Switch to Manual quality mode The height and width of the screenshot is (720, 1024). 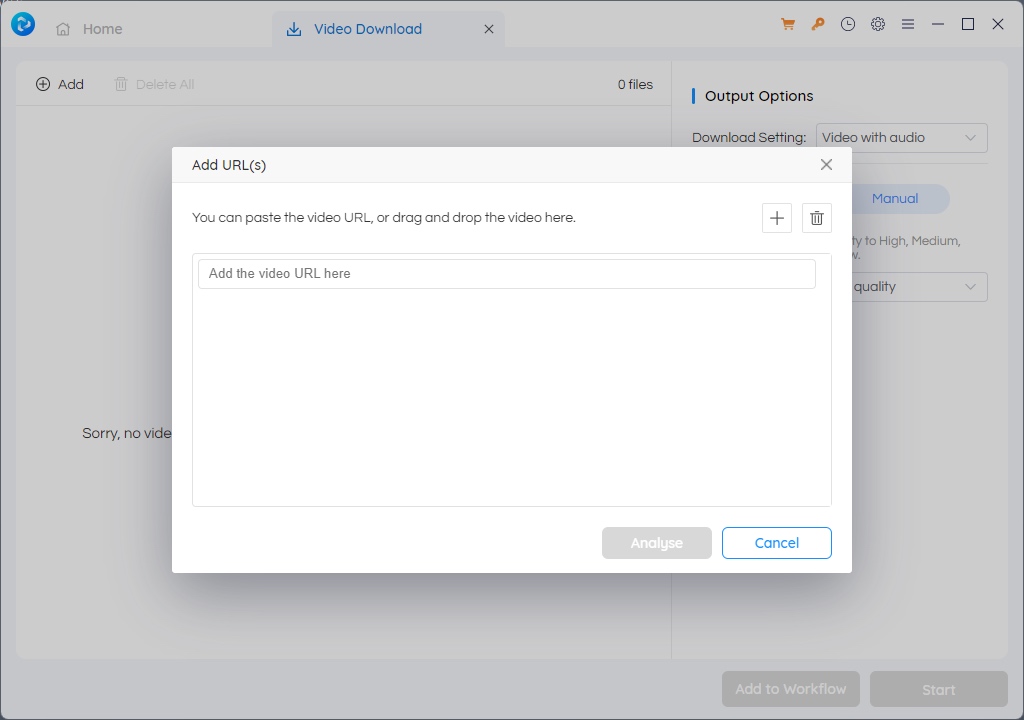[x=895, y=198]
